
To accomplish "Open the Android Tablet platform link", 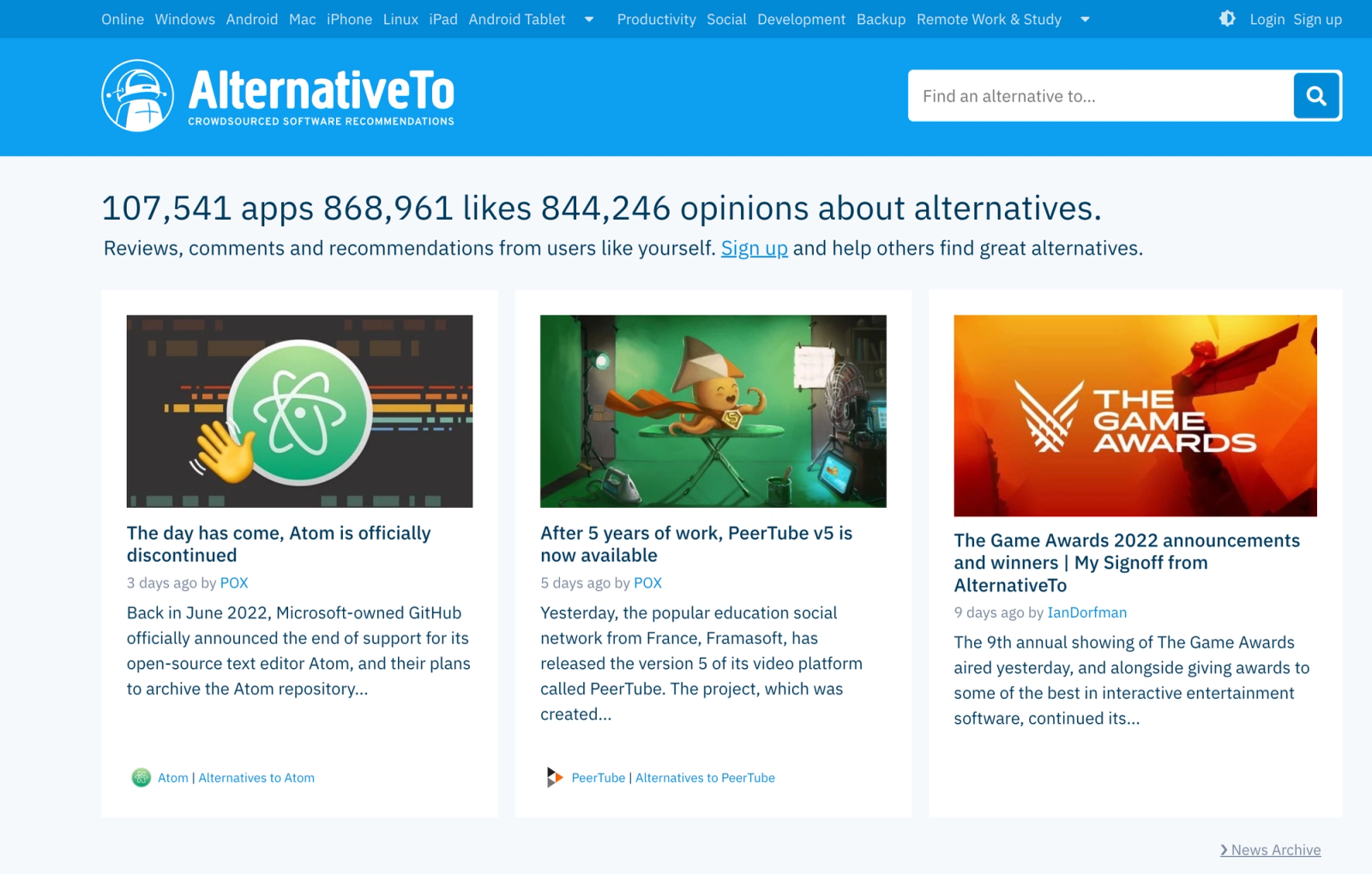I will click(x=517, y=19).
